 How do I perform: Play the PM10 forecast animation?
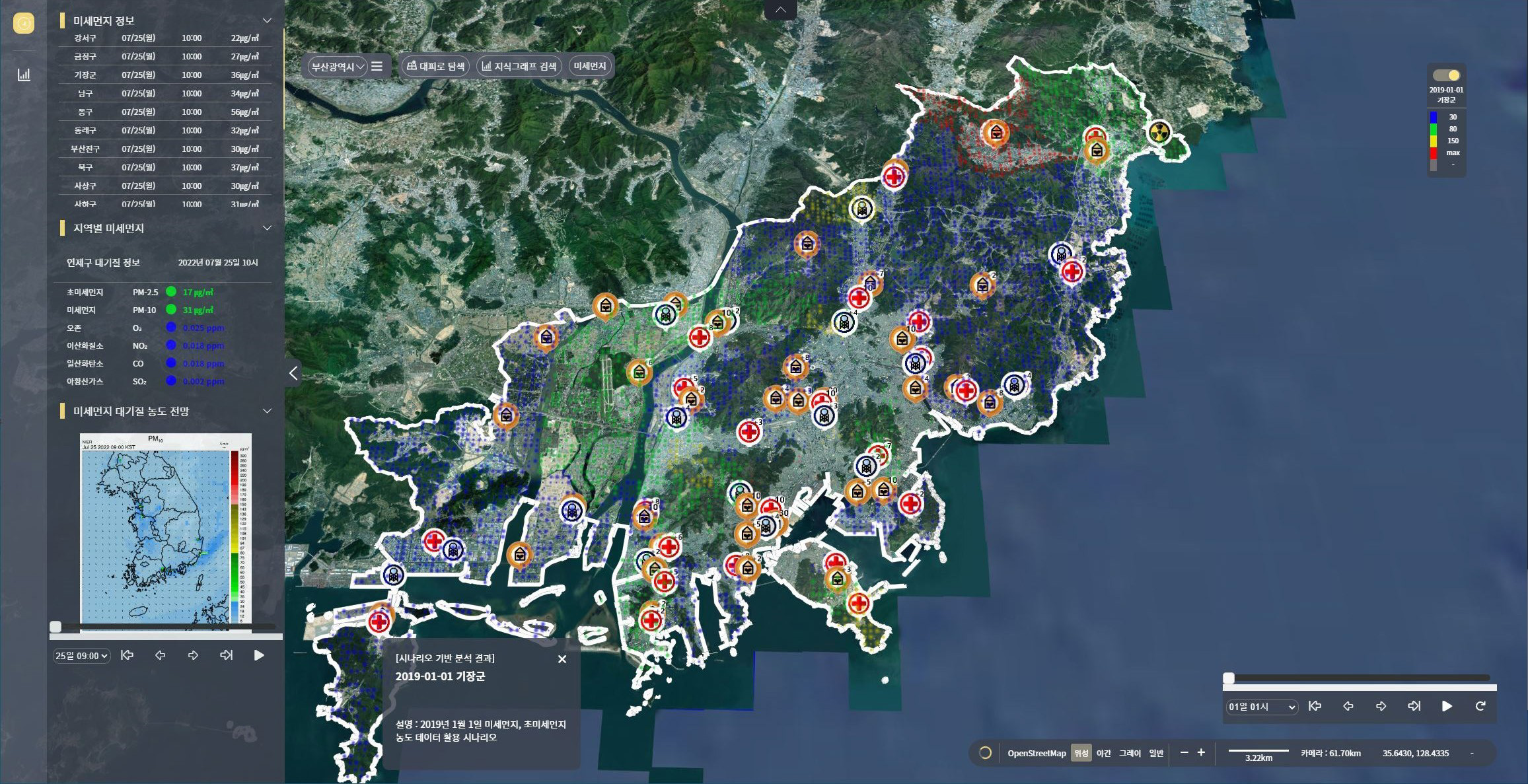pyautogui.click(x=259, y=655)
